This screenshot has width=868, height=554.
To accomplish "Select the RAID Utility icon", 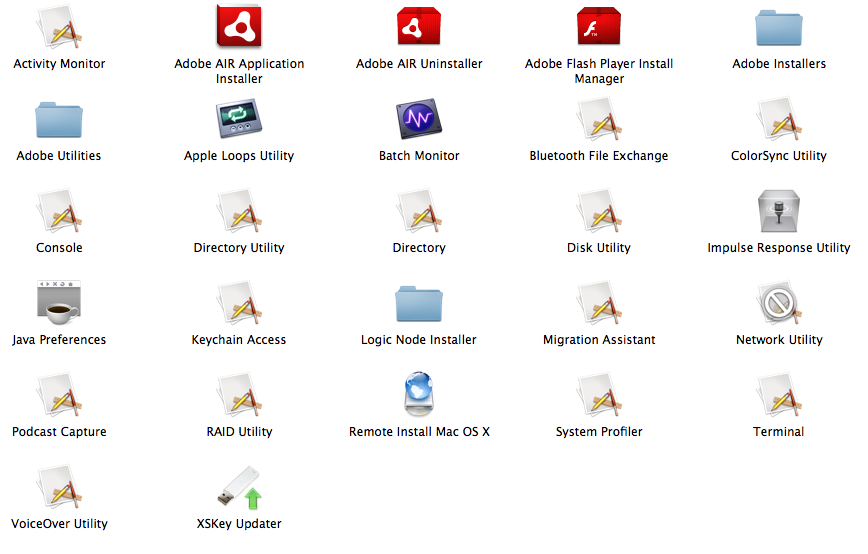I will pos(239,394).
